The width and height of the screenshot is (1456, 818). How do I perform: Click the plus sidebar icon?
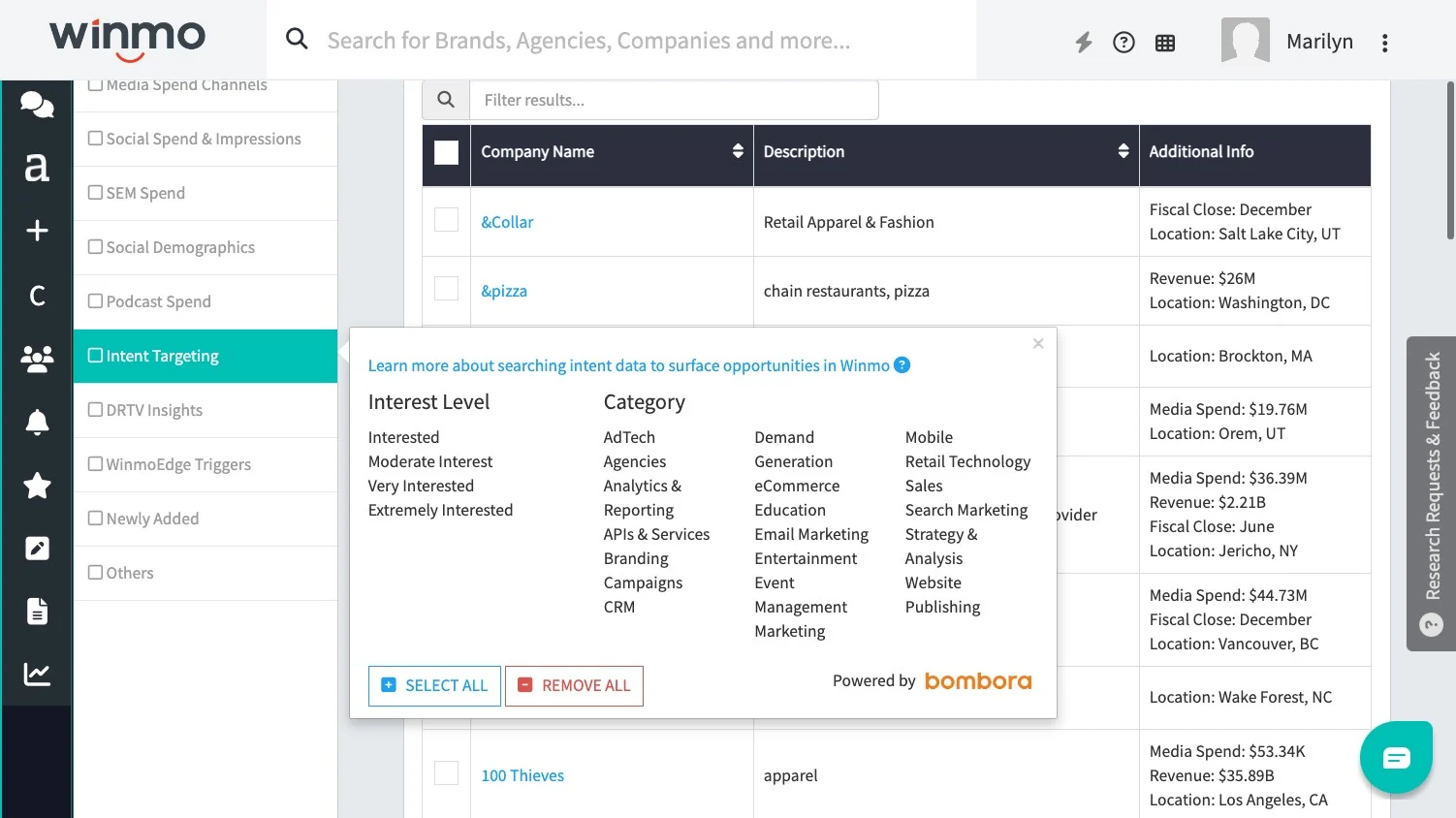click(x=37, y=231)
